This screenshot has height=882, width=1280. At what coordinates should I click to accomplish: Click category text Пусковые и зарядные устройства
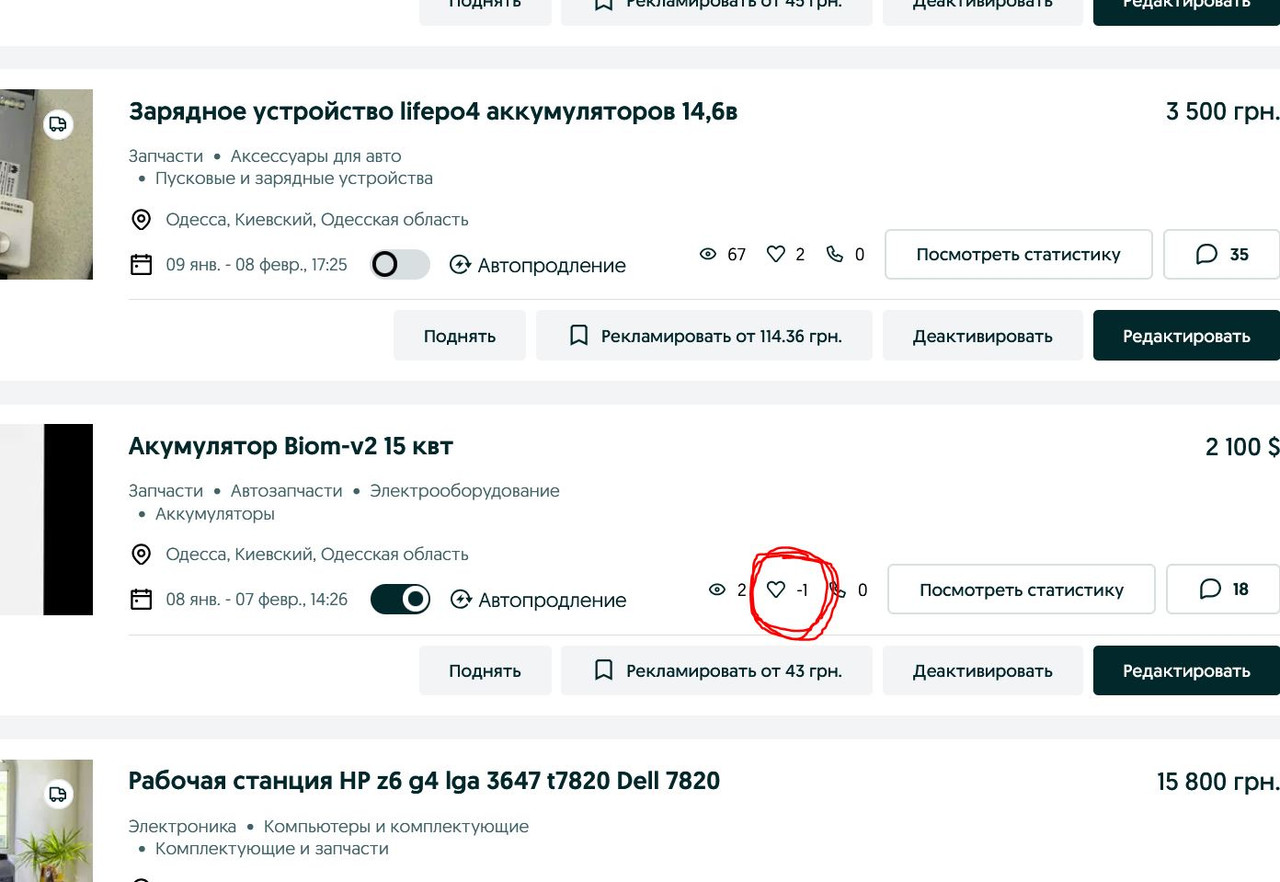(x=294, y=179)
